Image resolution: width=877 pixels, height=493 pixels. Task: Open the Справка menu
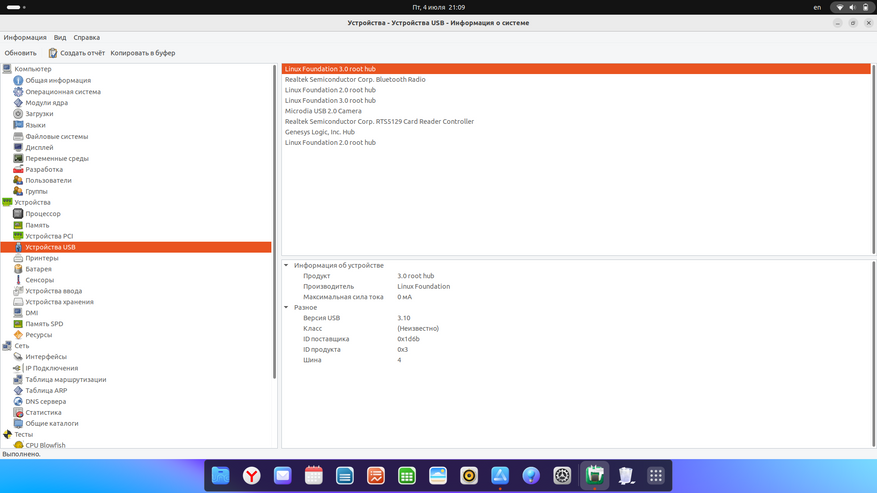87,37
